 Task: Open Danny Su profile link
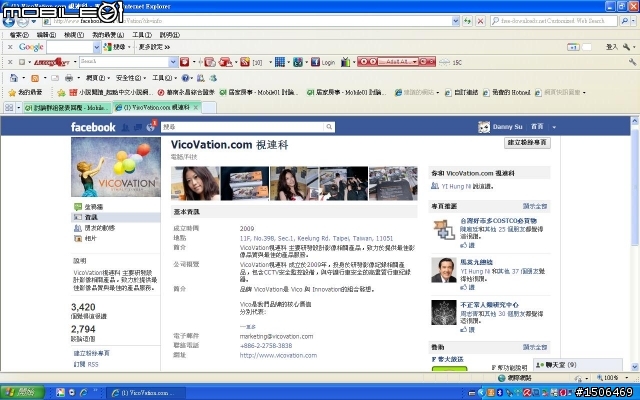click(507, 127)
